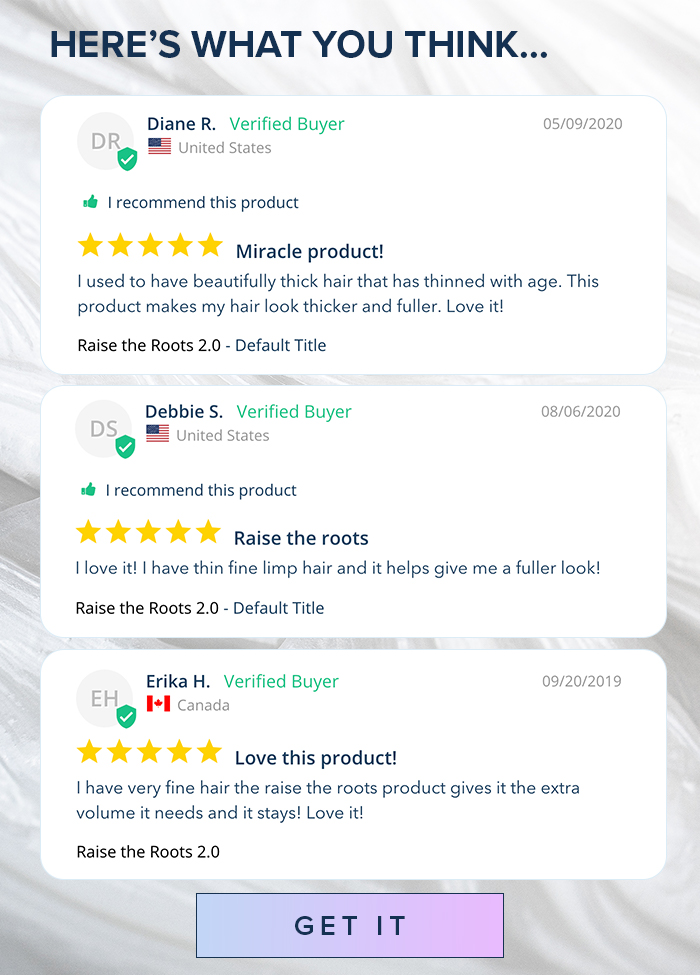700x975 pixels.
Task: Click the DR avatar circle for Diane R.
Action: click(x=106, y=141)
